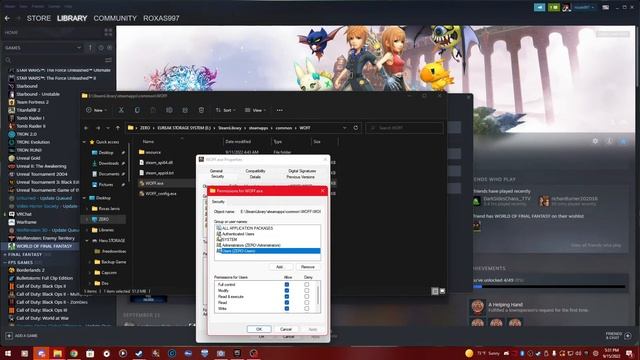Toggle Allow for Modify permission

(287, 291)
